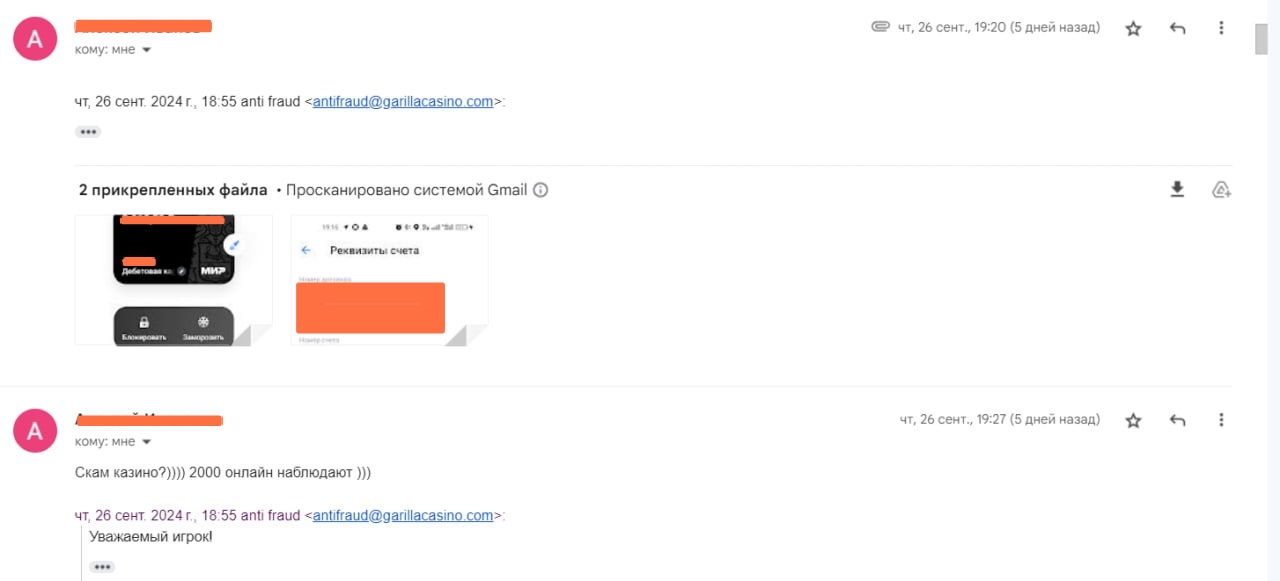Click the Gmail scan info icon
1280x581 pixels.
click(x=541, y=190)
